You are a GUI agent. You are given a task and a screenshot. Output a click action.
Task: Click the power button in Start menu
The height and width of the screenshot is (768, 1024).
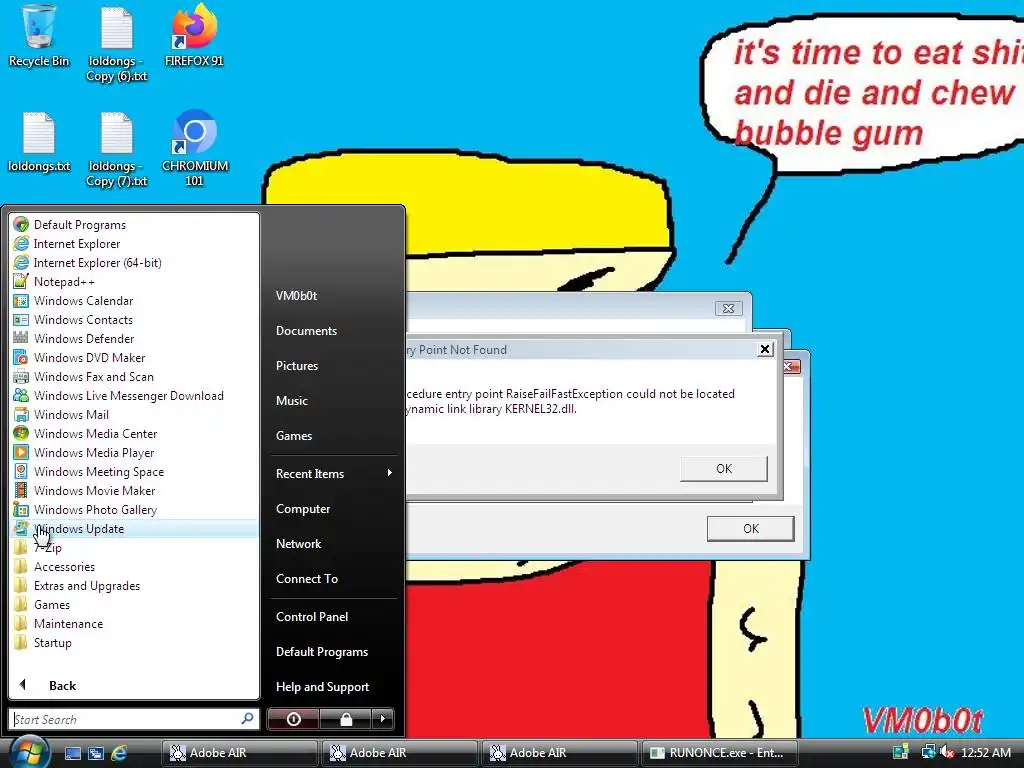coord(293,719)
